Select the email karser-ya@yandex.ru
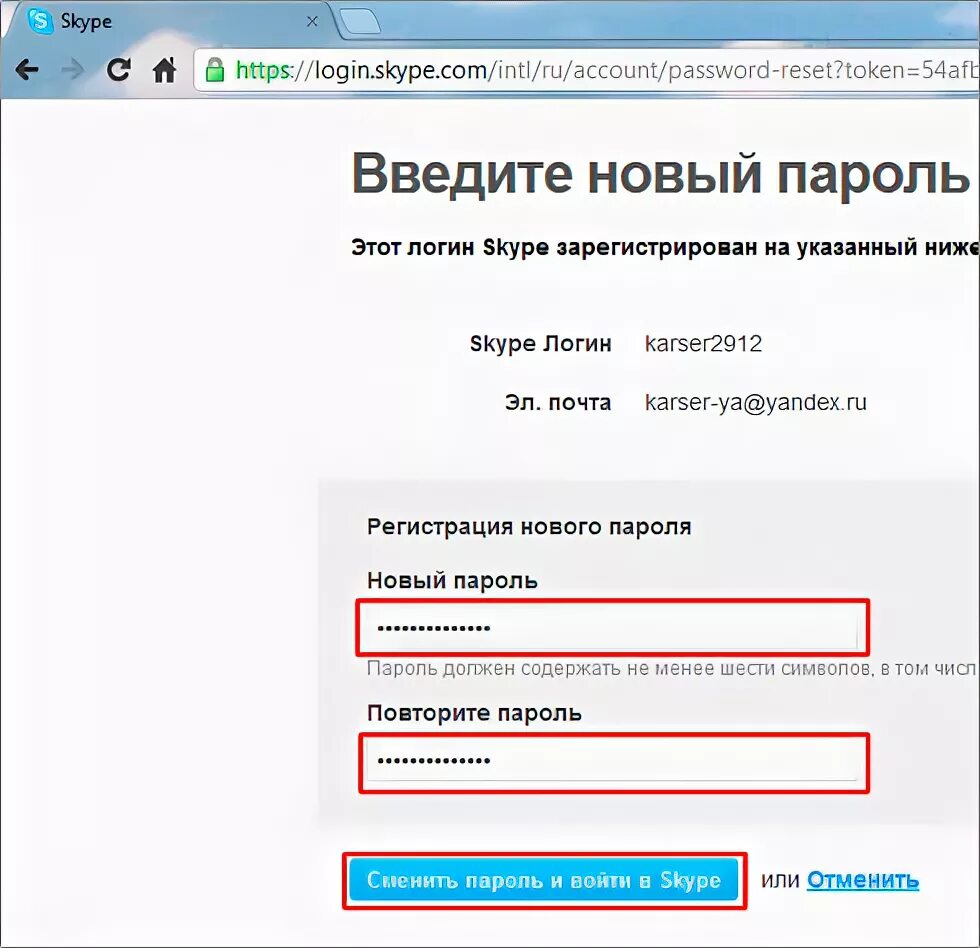 (756, 402)
